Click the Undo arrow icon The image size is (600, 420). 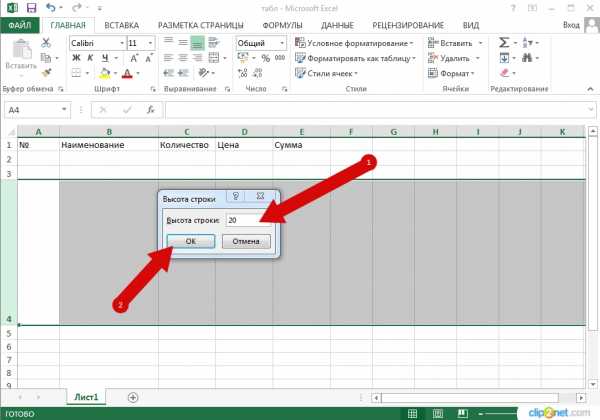(51, 8)
